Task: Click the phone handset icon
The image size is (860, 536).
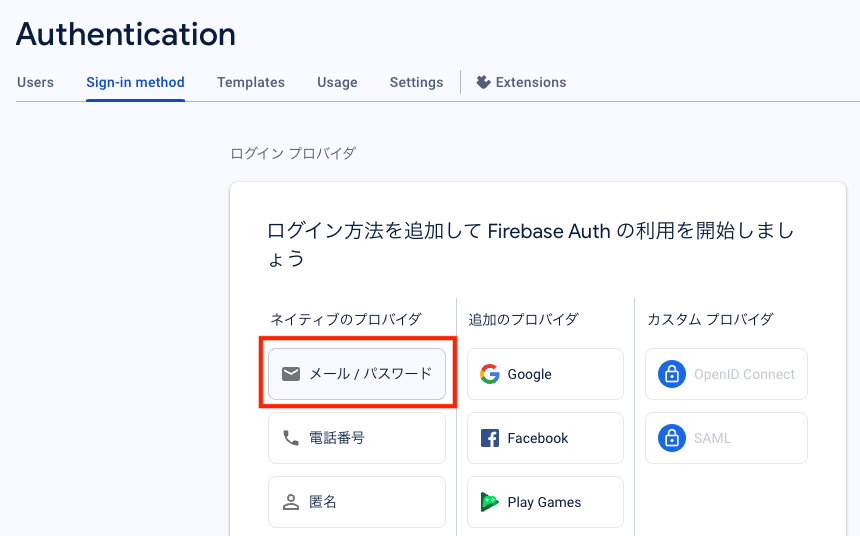Action: 291,438
